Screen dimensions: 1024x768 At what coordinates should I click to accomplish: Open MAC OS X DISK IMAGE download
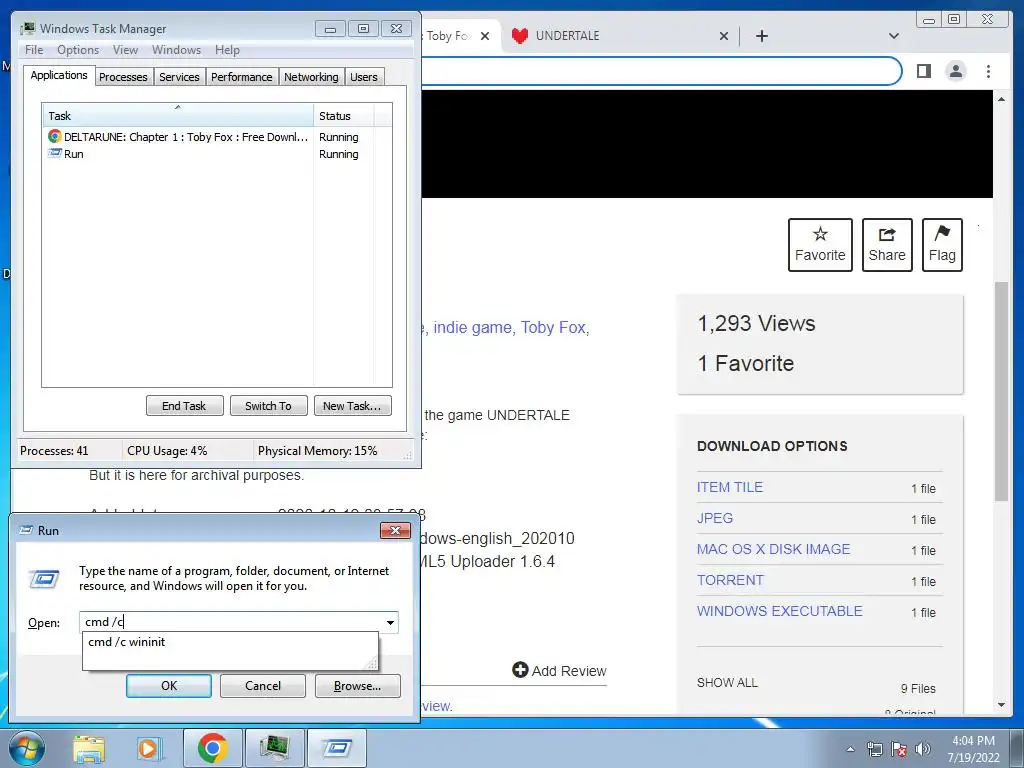pyautogui.click(x=773, y=549)
